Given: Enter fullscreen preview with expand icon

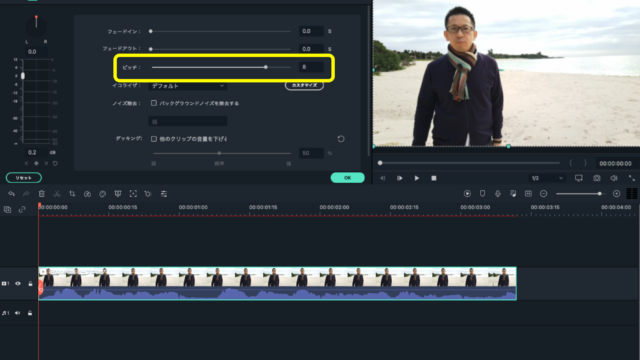Looking at the screenshot, I should [631, 178].
